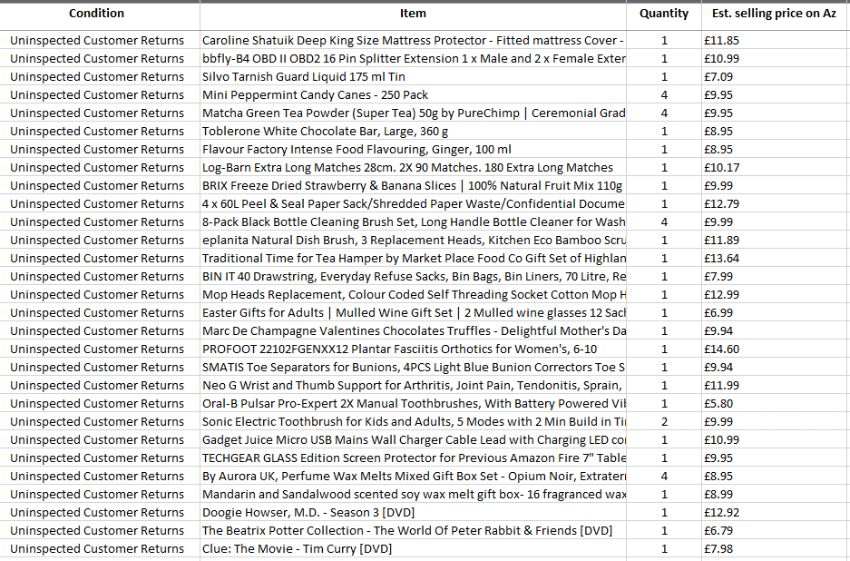Viewport: 850px width, 561px height.
Task: Select price £6.99 cell
Action: [x=775, y=313]
